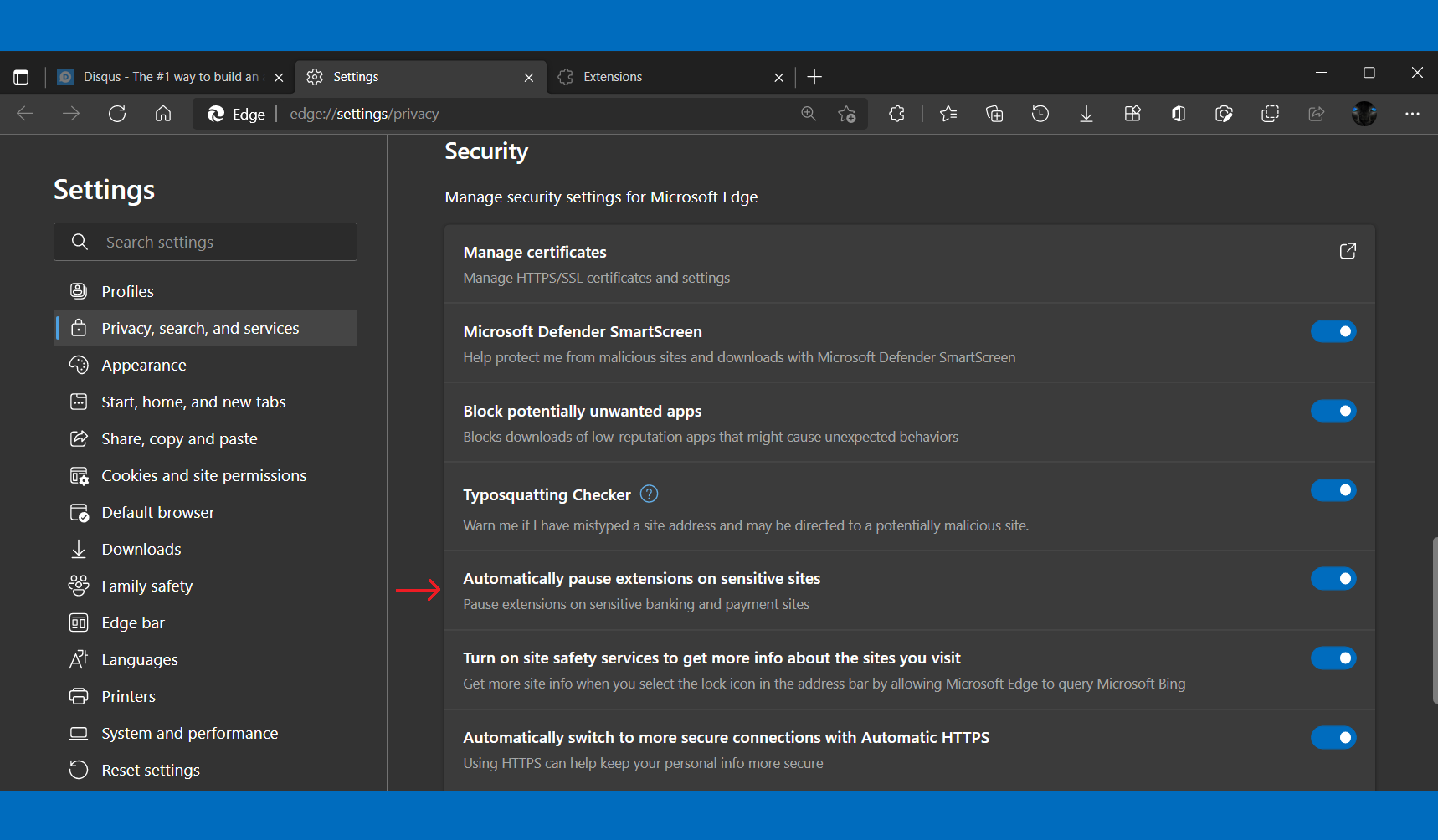Click the settings page vertical scrollbar
The height and width of the screenshot is (840, 1438).
pos(1435,620)
